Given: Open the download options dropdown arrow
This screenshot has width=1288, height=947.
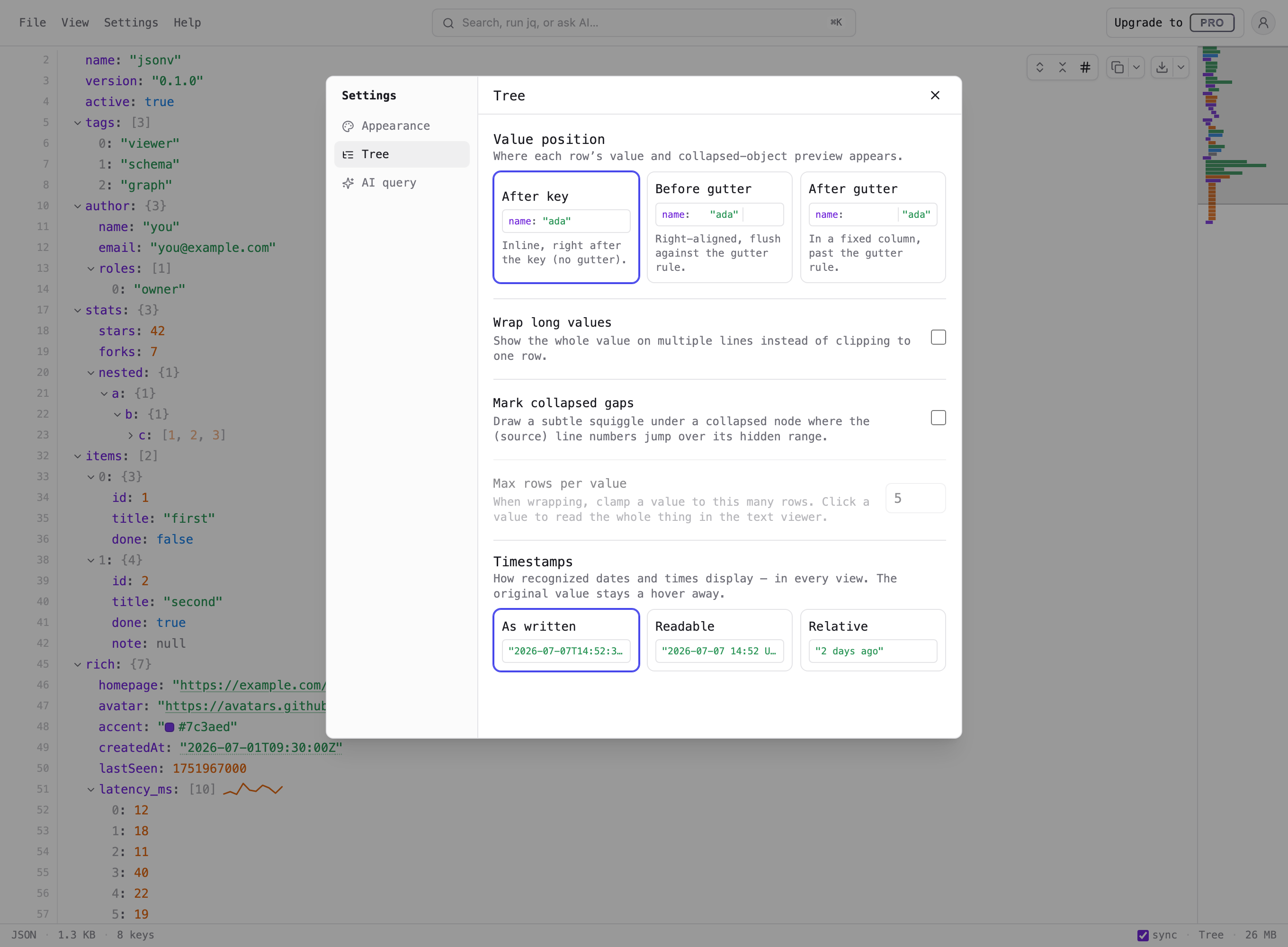Looking at the screenshot, I should [x=1181, y=68].
